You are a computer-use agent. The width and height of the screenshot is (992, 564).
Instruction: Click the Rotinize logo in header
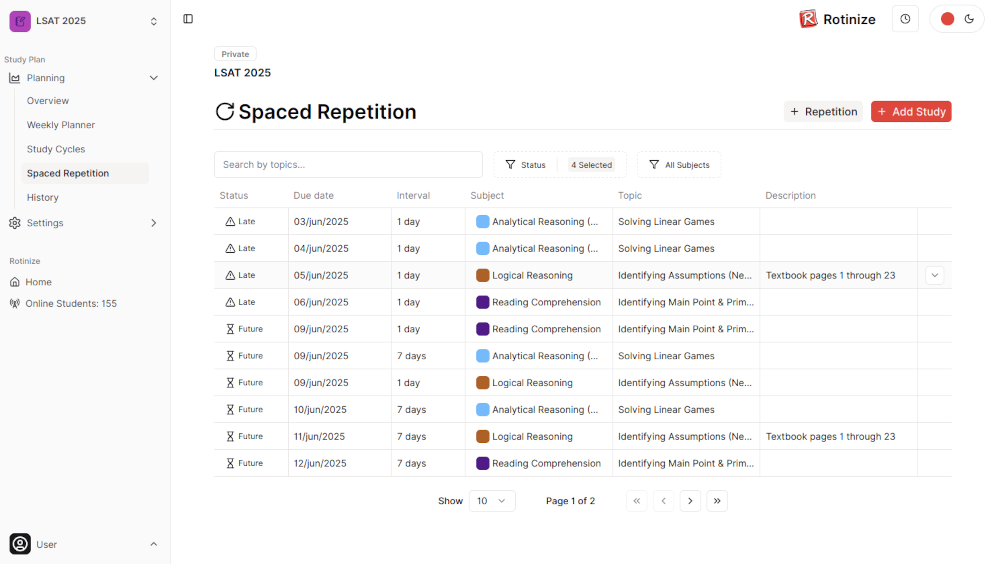coord(808,19)
